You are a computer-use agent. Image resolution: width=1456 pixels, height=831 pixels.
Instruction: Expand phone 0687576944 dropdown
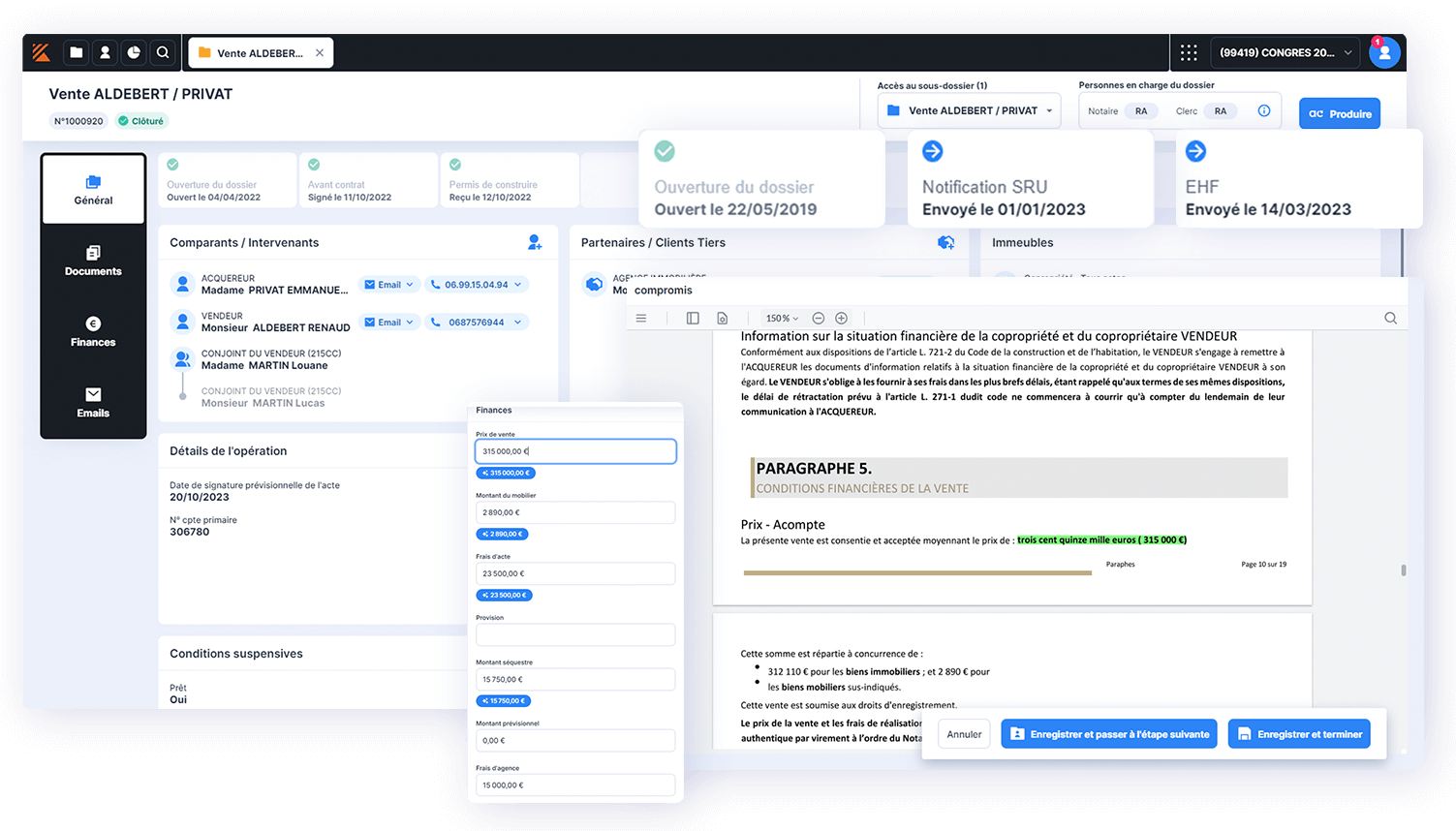coord(477,323)
